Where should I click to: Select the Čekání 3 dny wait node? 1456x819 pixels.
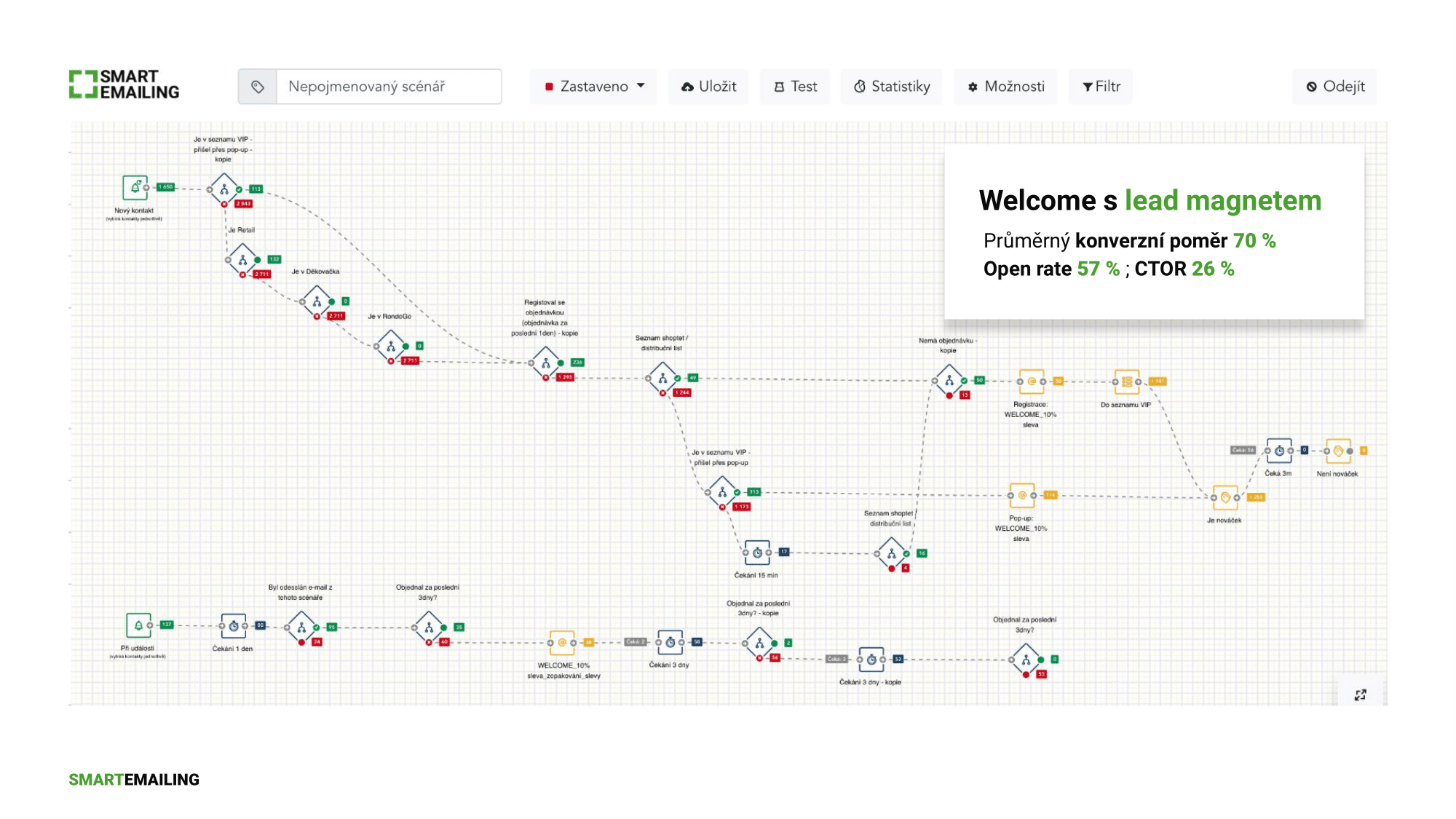(670, 643)
